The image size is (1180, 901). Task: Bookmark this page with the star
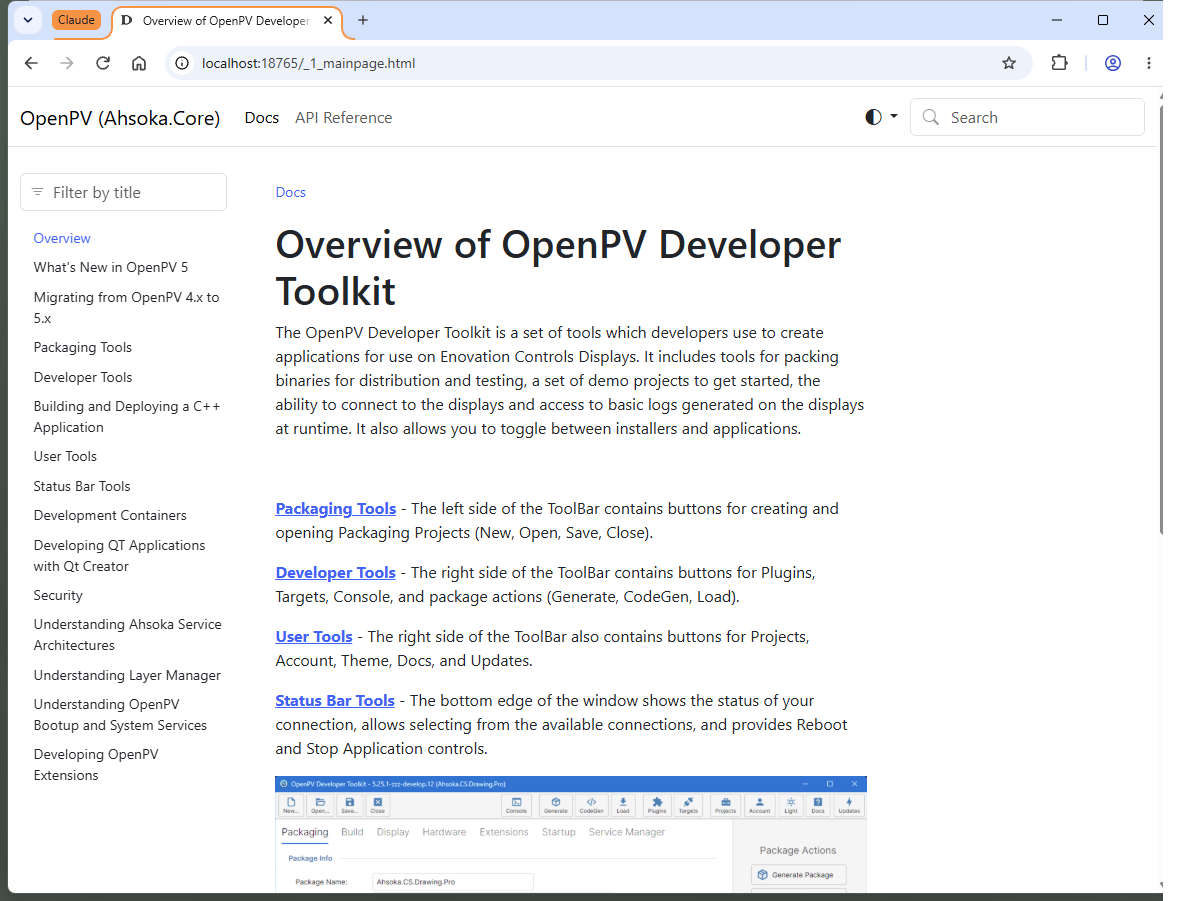tap(1008, 63)
